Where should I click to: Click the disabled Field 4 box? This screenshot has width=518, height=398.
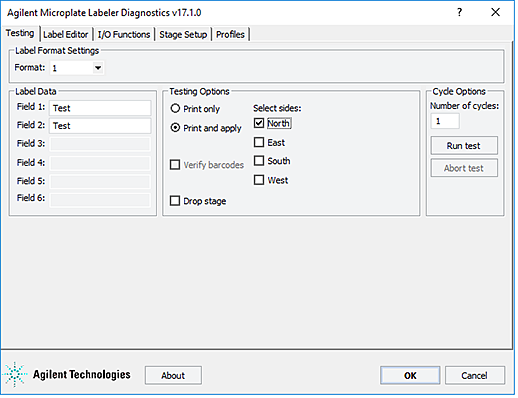point(100,163)
